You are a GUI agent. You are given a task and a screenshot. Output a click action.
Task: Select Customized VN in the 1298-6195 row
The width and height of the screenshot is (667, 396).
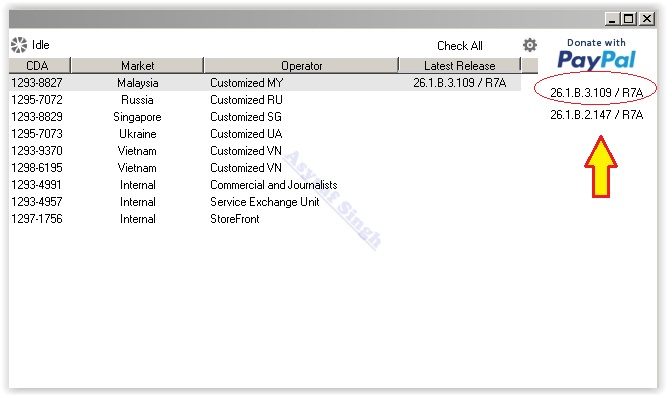pyautogui.click(x=246, y=168)
